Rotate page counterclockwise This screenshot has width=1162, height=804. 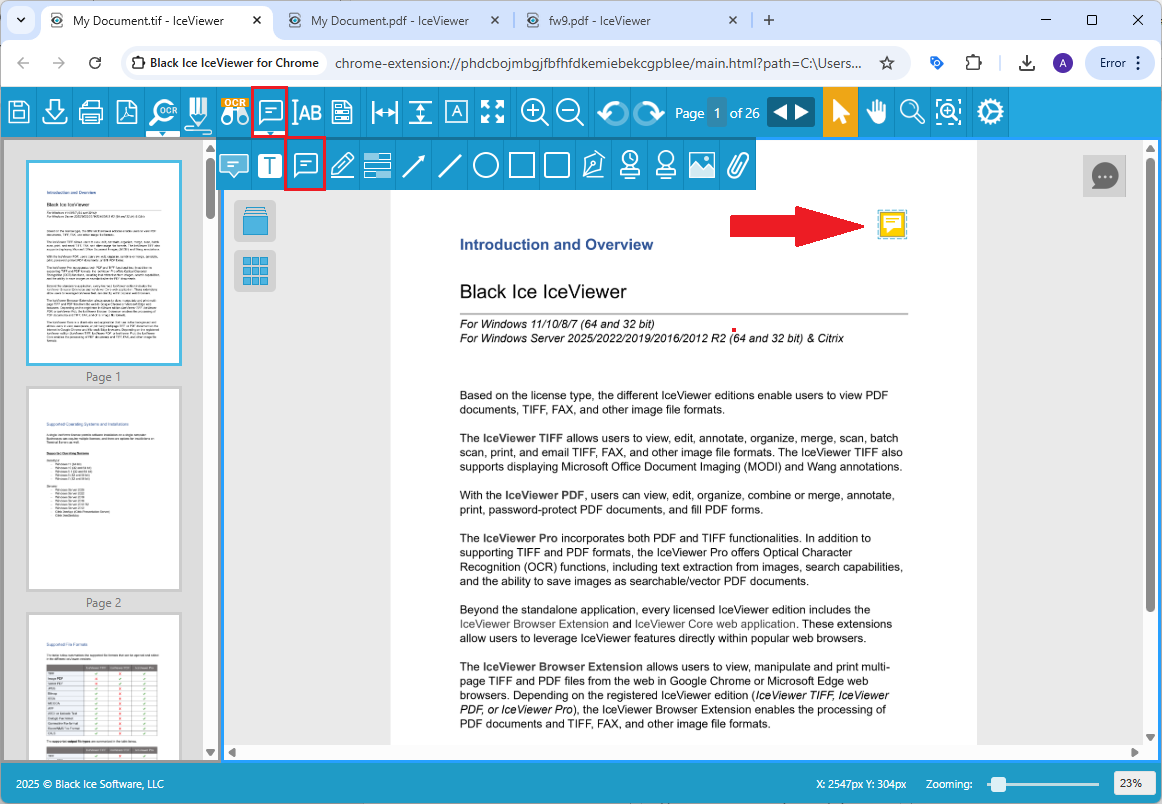(x=612, y=113)
